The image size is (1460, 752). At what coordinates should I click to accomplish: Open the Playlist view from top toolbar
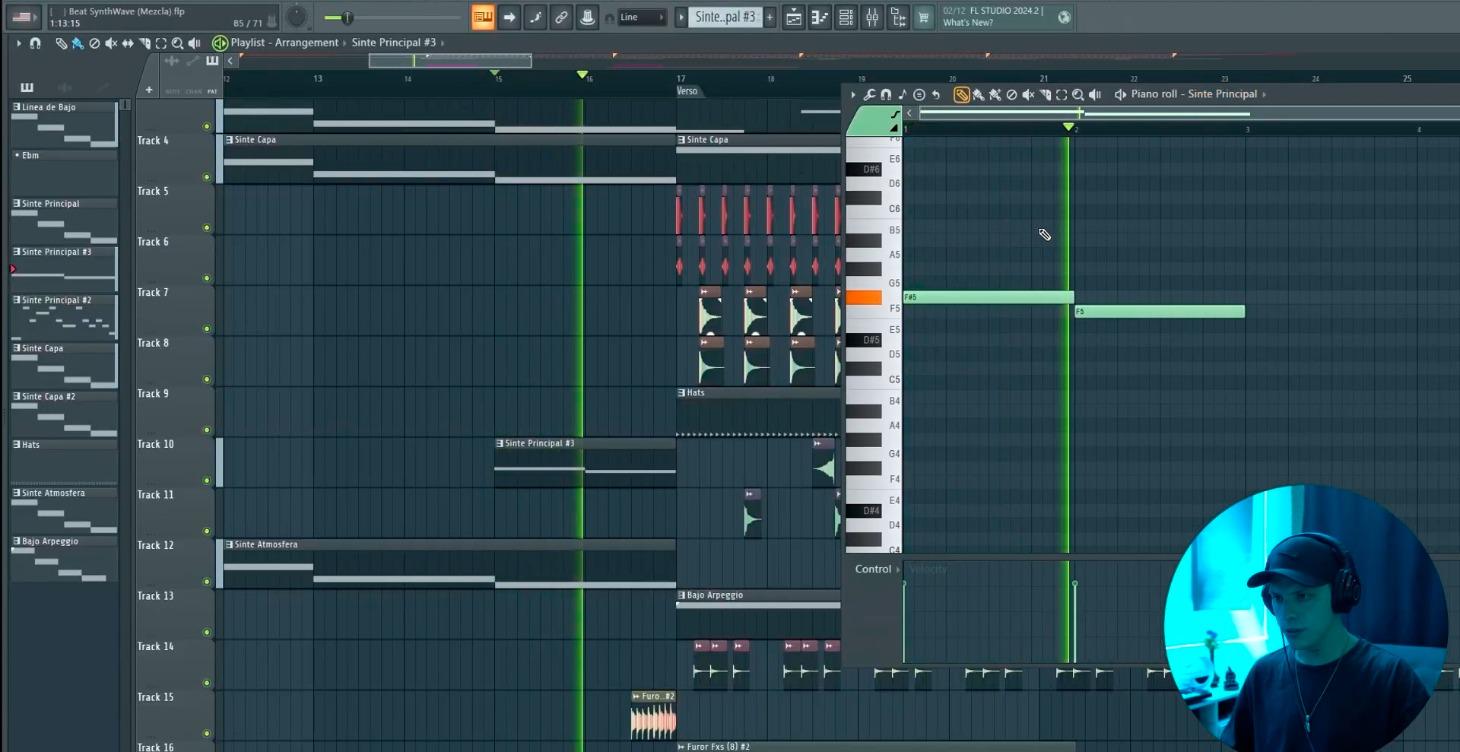tap(793, 17)
